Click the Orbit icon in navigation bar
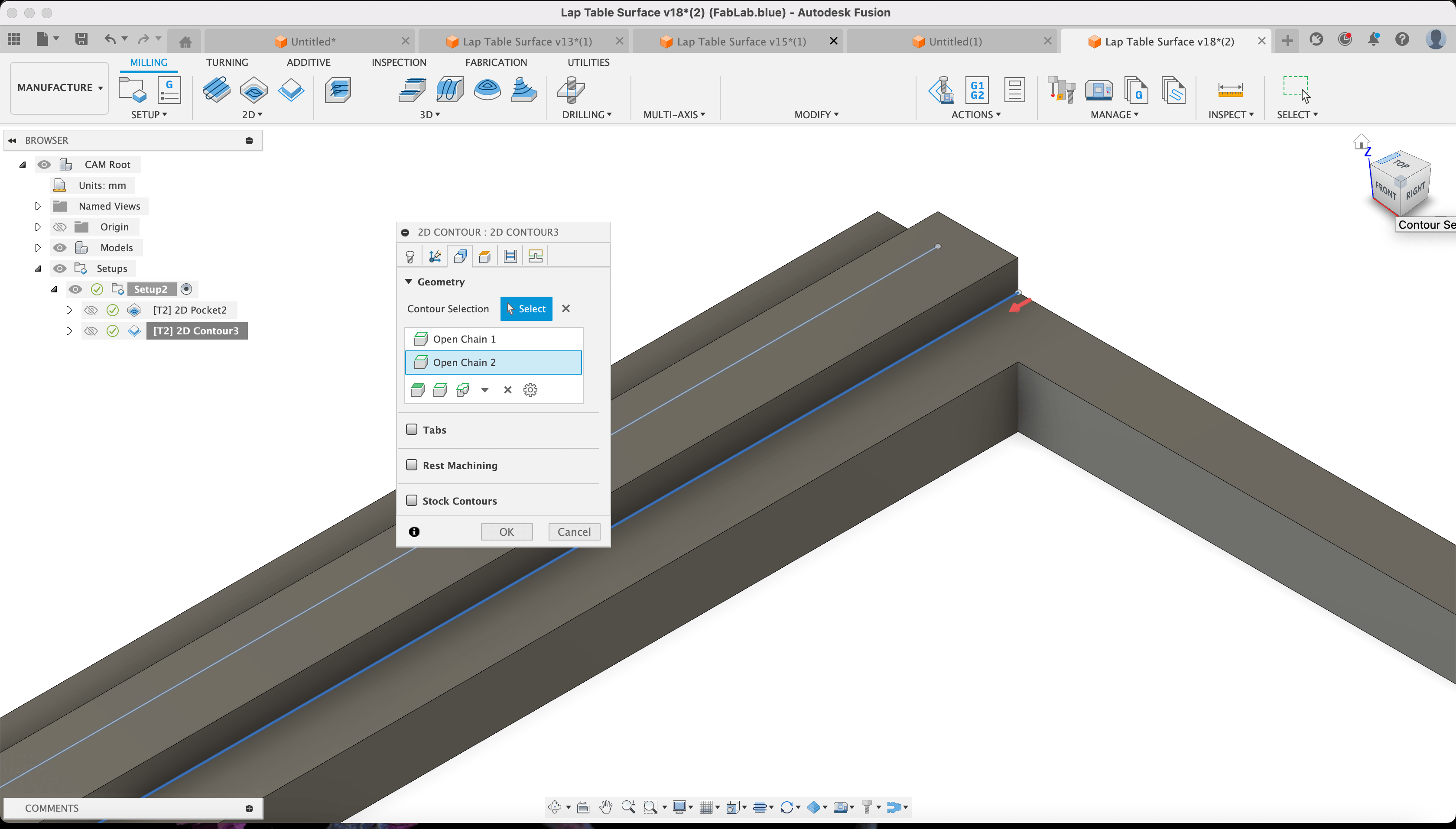The image size is (1456, 829). [x=554, y=807]
